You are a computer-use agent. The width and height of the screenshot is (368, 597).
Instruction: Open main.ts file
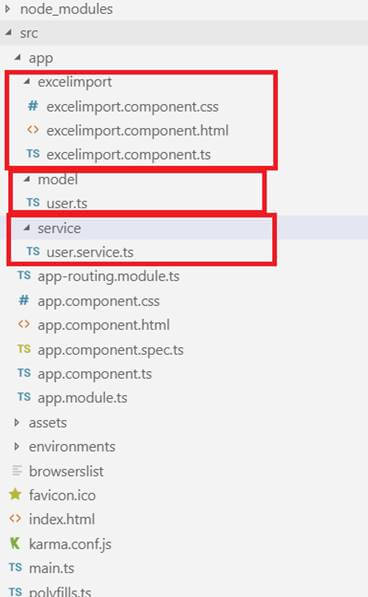(x=51, y=568)
